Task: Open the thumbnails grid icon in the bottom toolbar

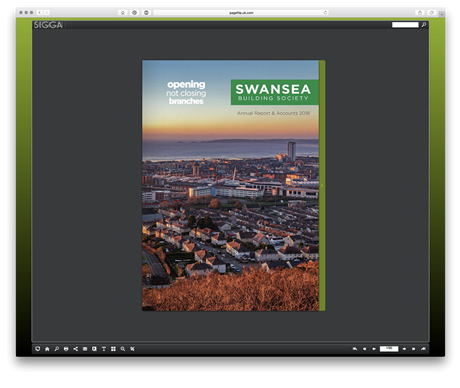Action: pyautogui.click(x=113, y=349)
